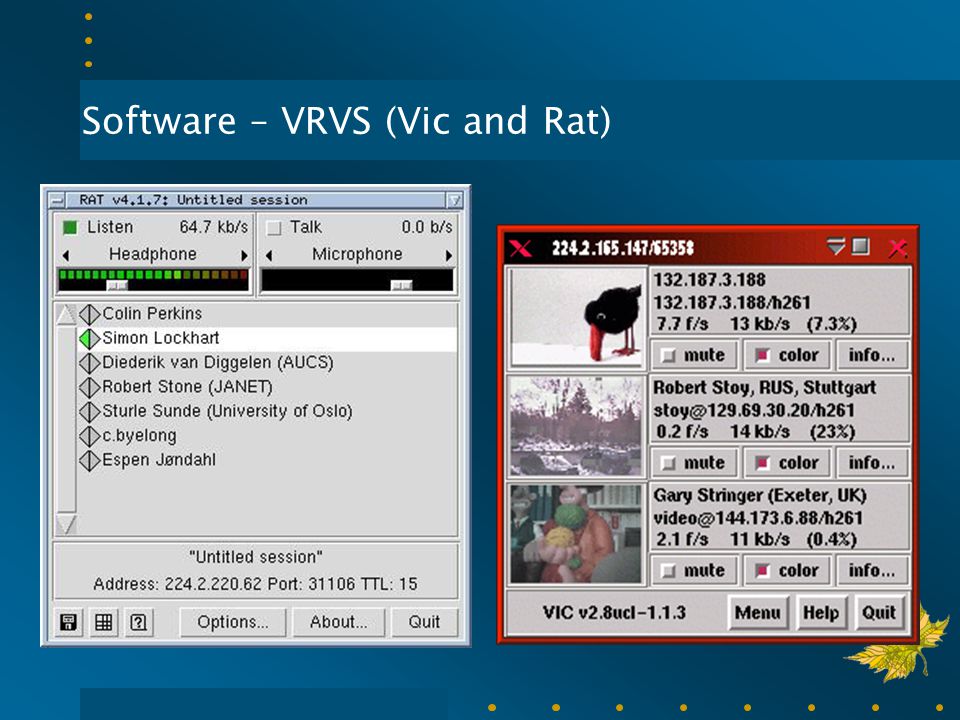Image resolution: width=960 pixels, height=720 pixels.
Task: Click VIC title bar square maximize icon
Action: coord(861,246)
